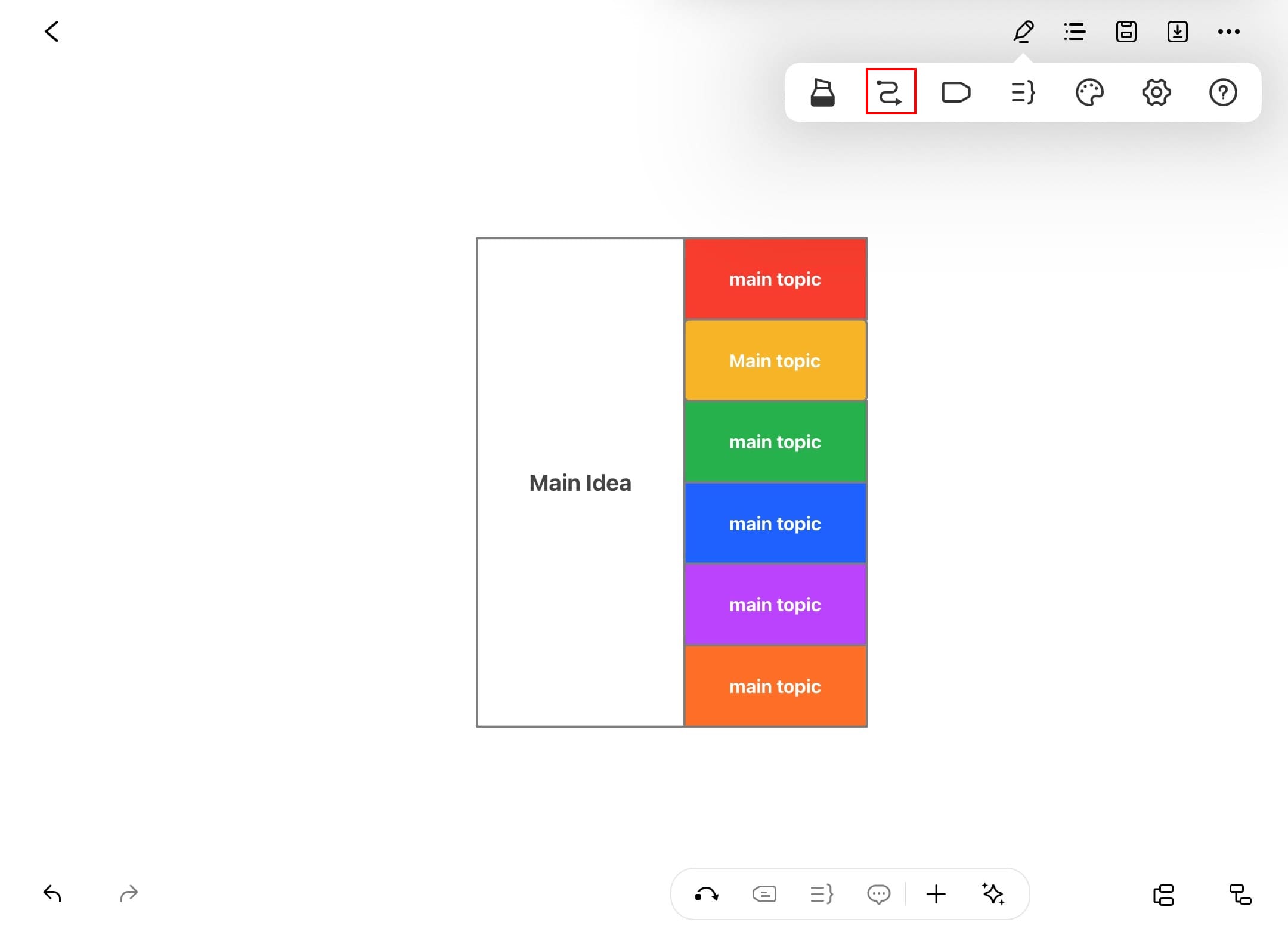The width and height of the screenshot is (1288, 944).
Task: Add a relationship arrow from bottom bar
Action: click(707, 894)
